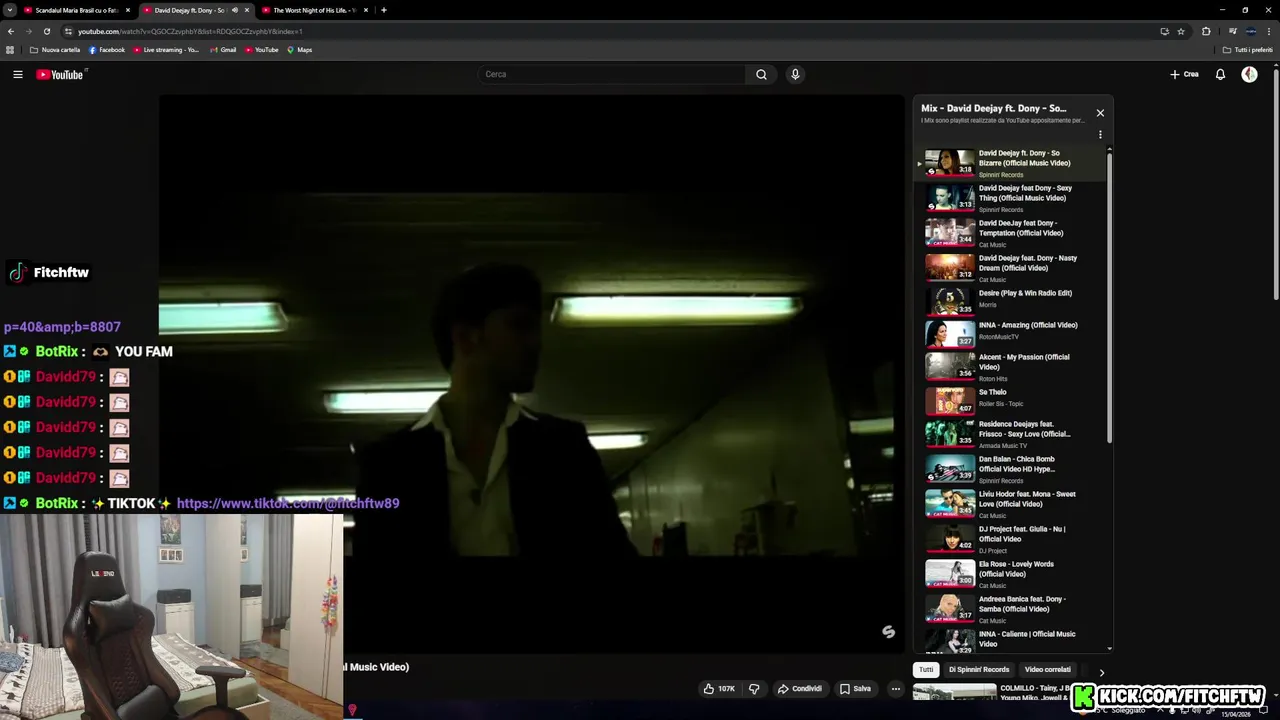
Task: Click the Salva button
Action: point(855,688)
